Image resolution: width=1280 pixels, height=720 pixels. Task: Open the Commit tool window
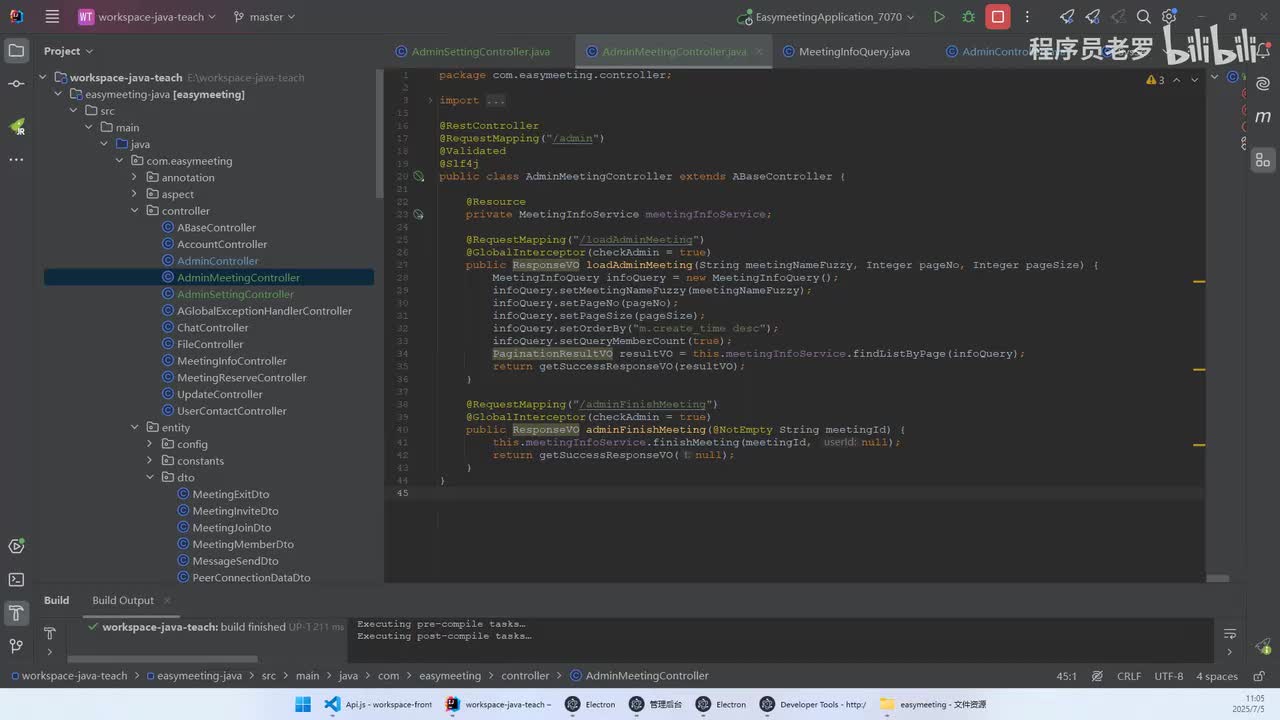pyautogui.click(x=16, y=84)
